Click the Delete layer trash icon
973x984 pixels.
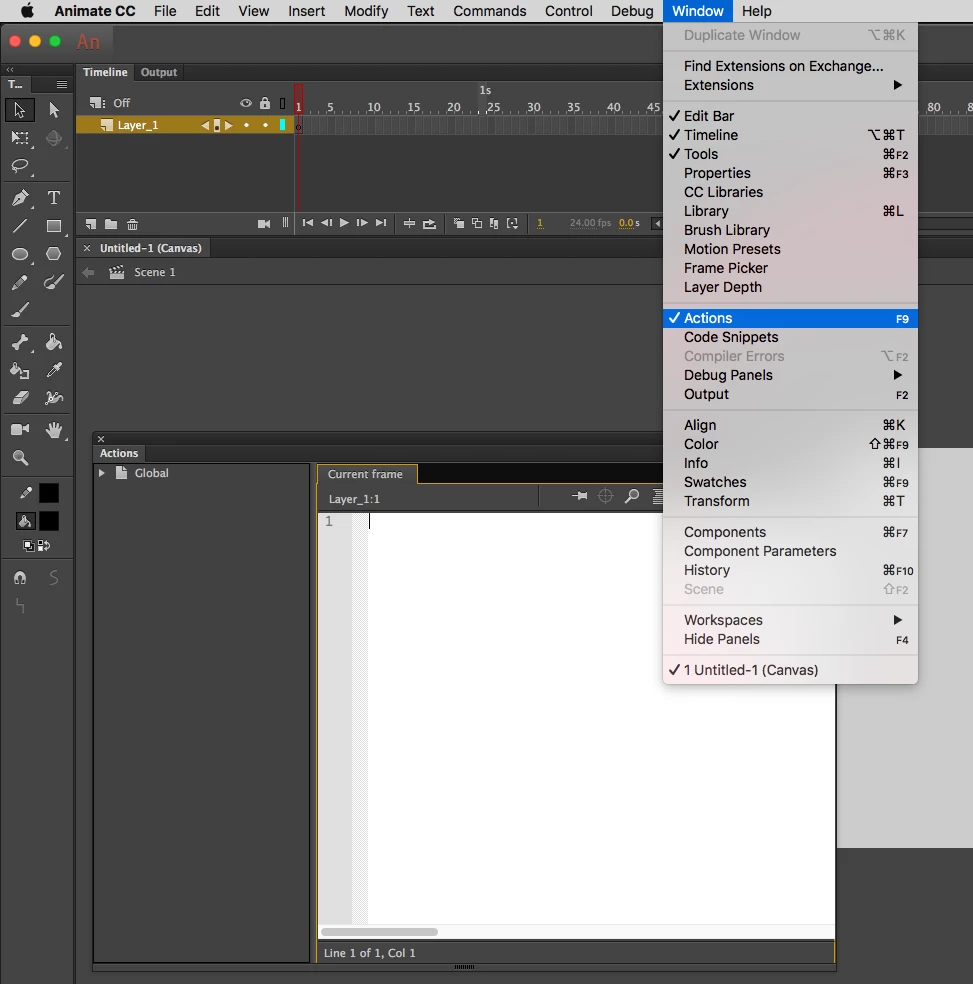click(132, 224)
